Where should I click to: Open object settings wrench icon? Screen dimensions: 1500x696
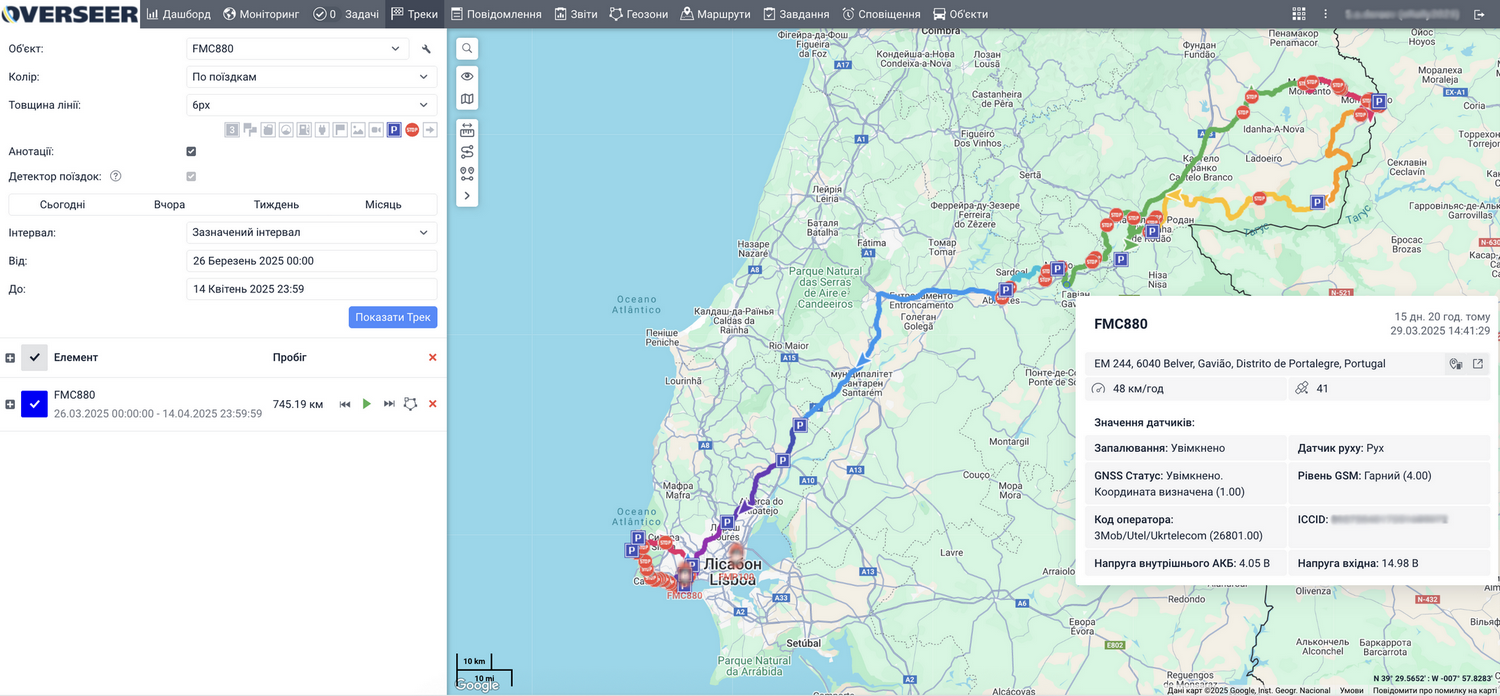pyautogui.click(x=426, y=49)
